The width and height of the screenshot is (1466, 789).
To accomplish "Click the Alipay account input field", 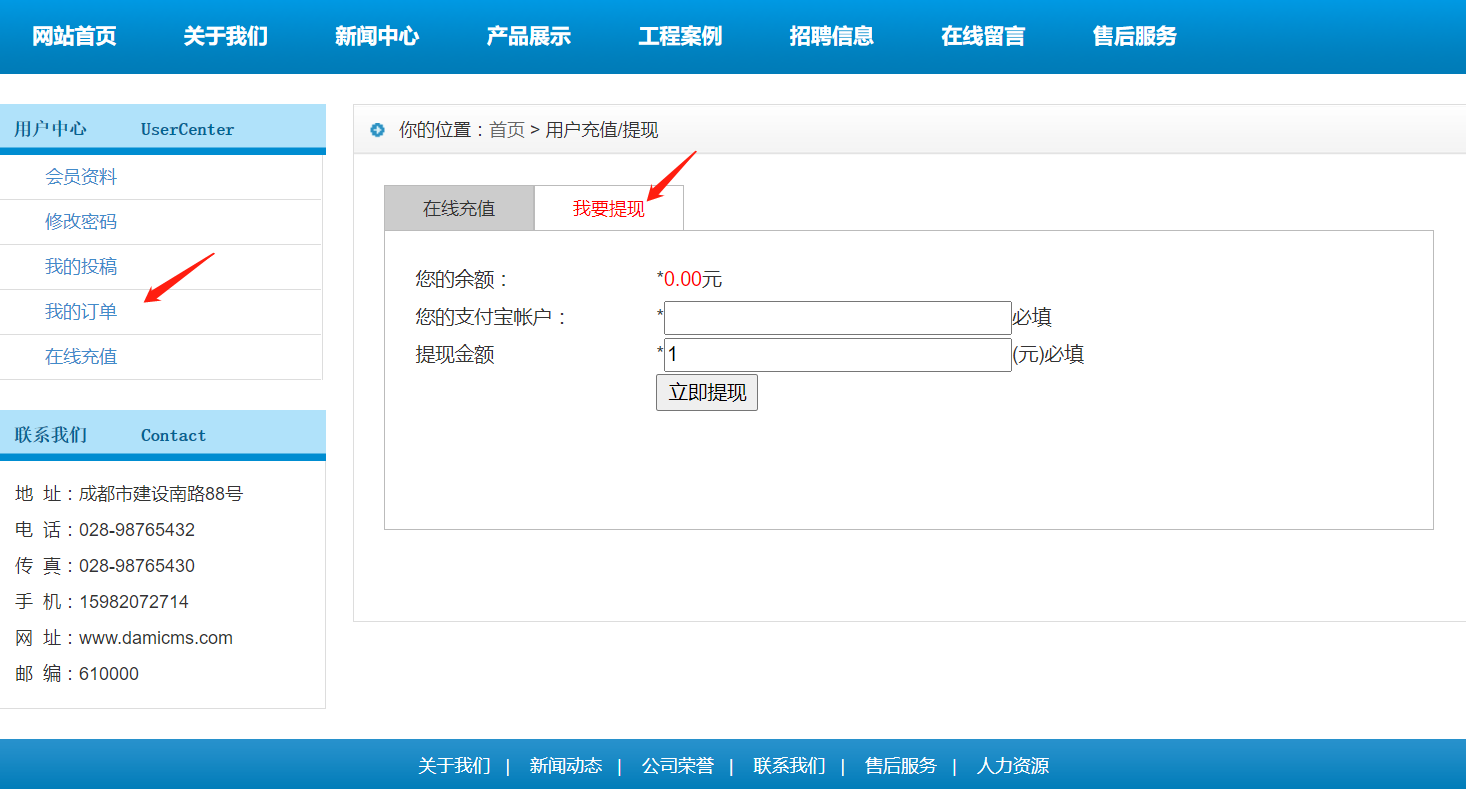I will (x=837, y=317).
